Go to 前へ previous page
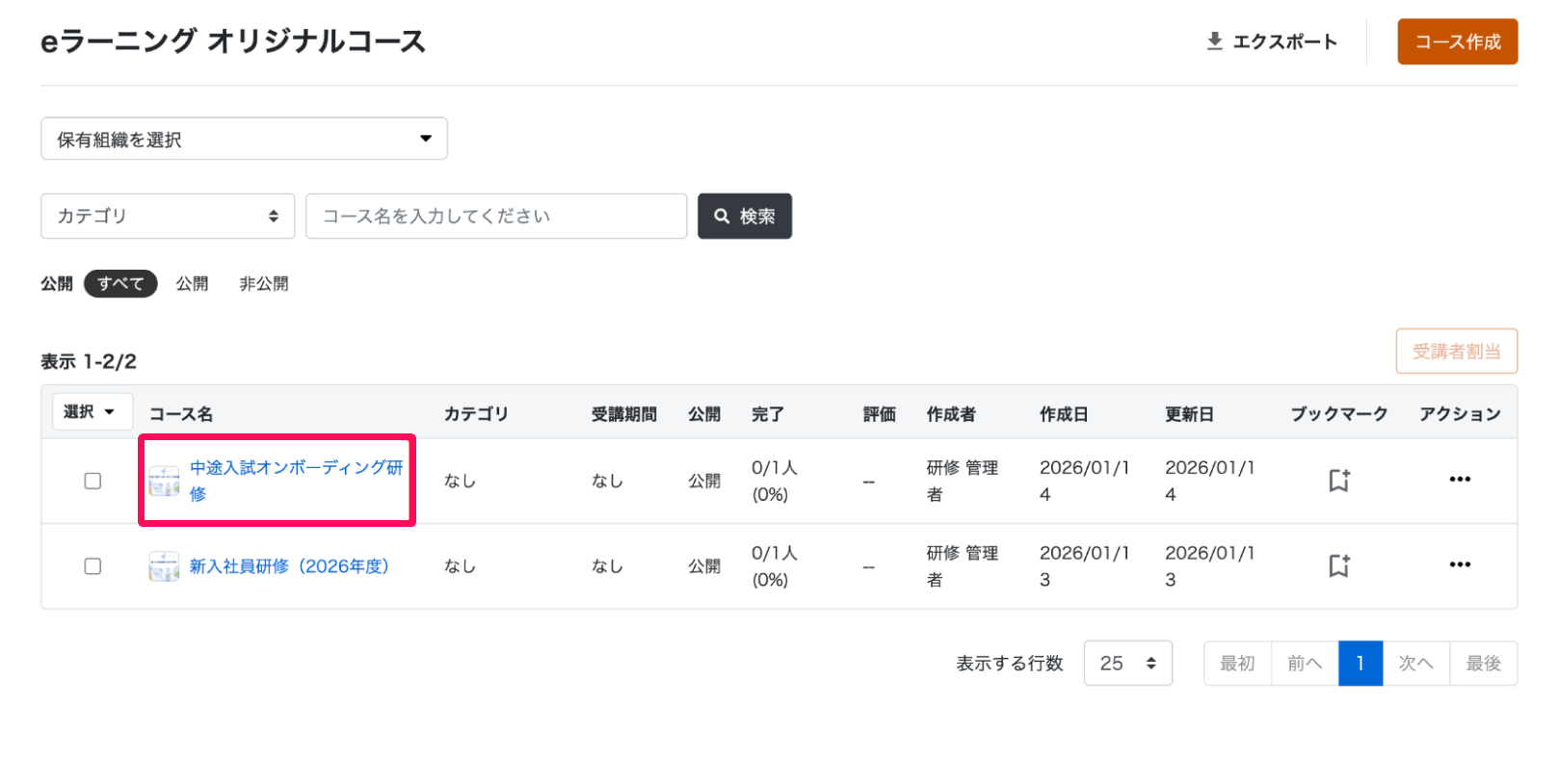Viewport: 1558px width, 784px height. click(x=1305, y=663)
